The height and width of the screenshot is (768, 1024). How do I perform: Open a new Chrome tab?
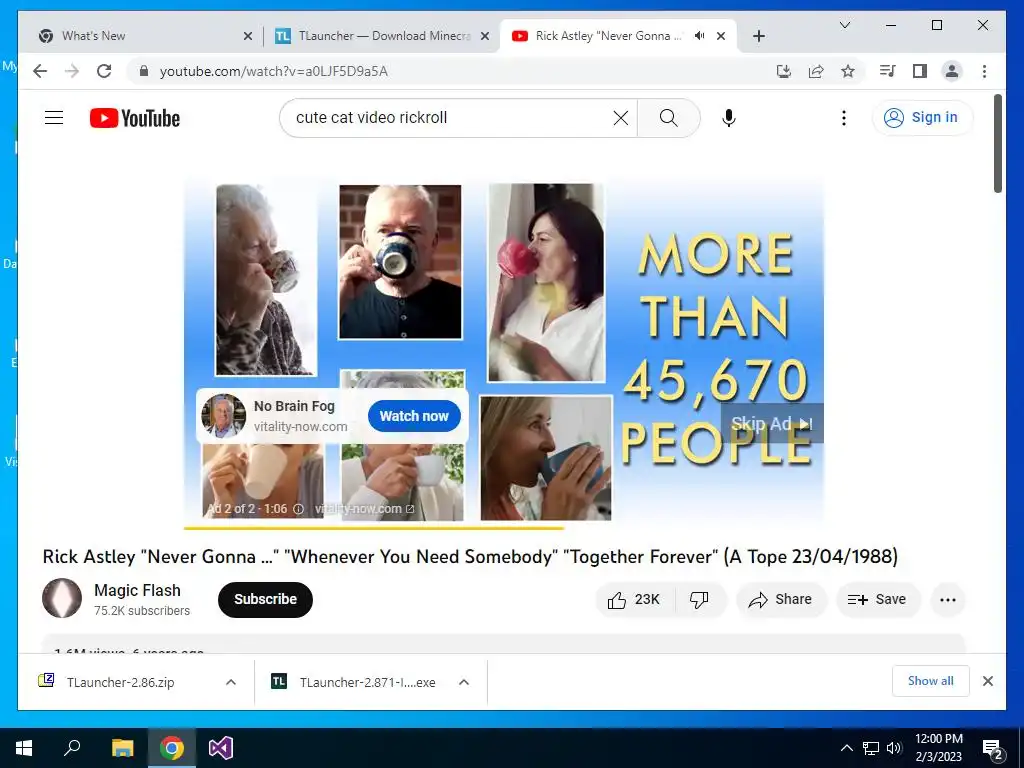tap(758, 37)
